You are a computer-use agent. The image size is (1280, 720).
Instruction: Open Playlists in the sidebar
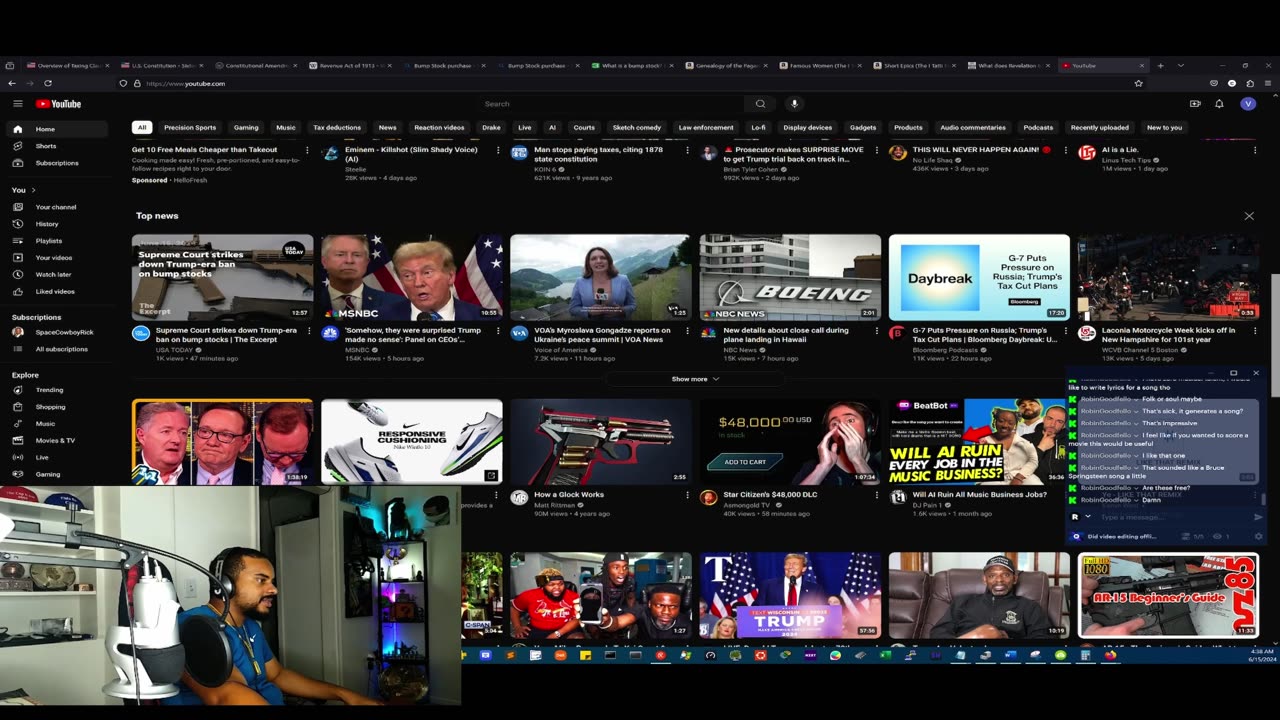pyautogui.click(x=58, y=241)
